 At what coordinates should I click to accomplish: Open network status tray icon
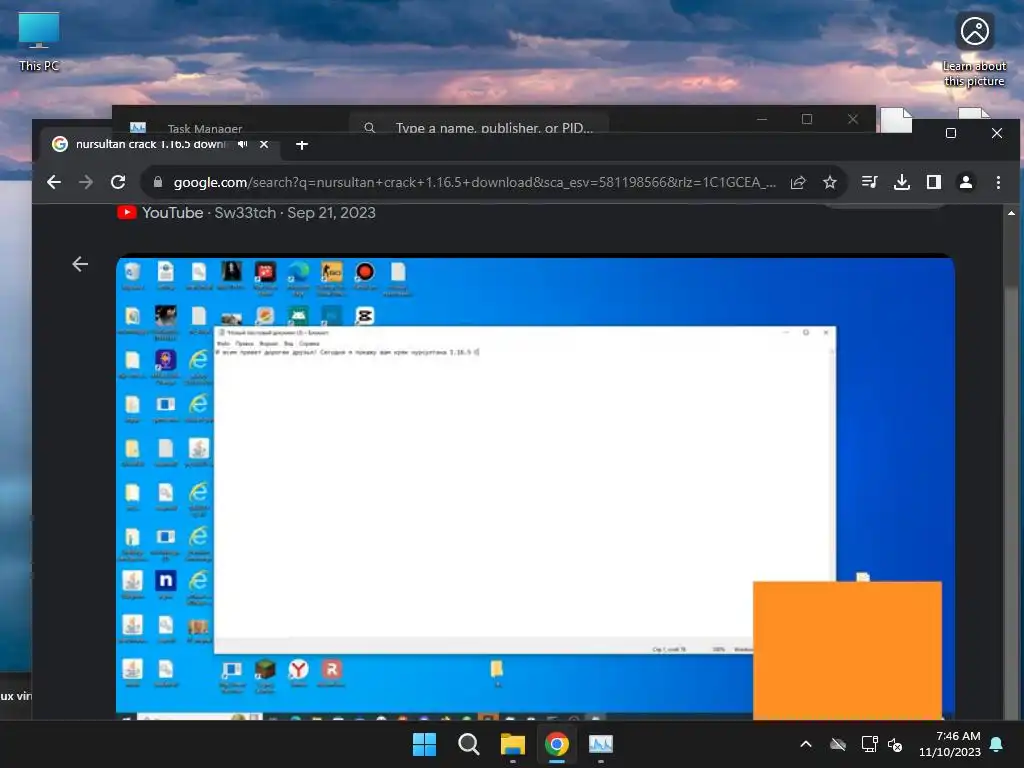tap(869, 744)
